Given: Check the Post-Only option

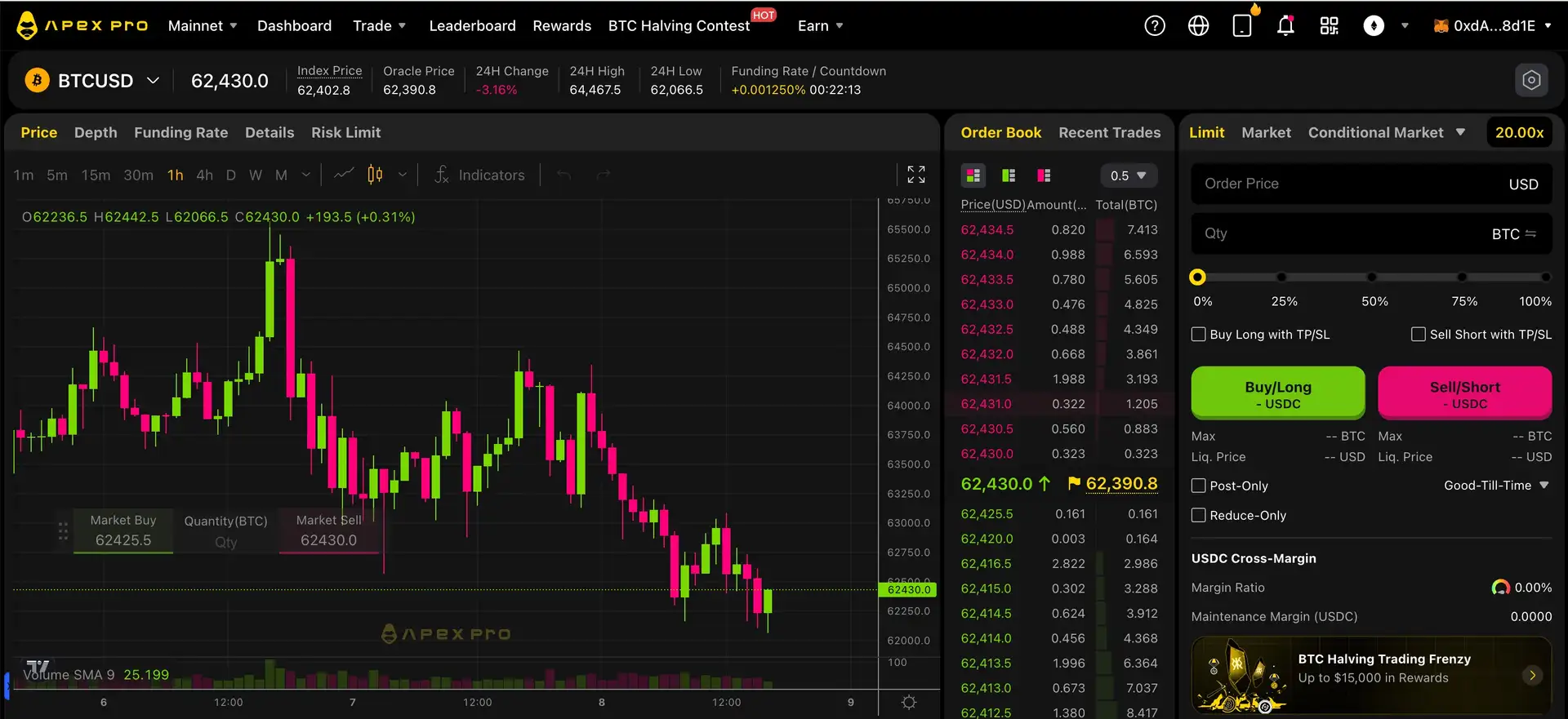Looking at the screenshot, I should (1199, 486).
